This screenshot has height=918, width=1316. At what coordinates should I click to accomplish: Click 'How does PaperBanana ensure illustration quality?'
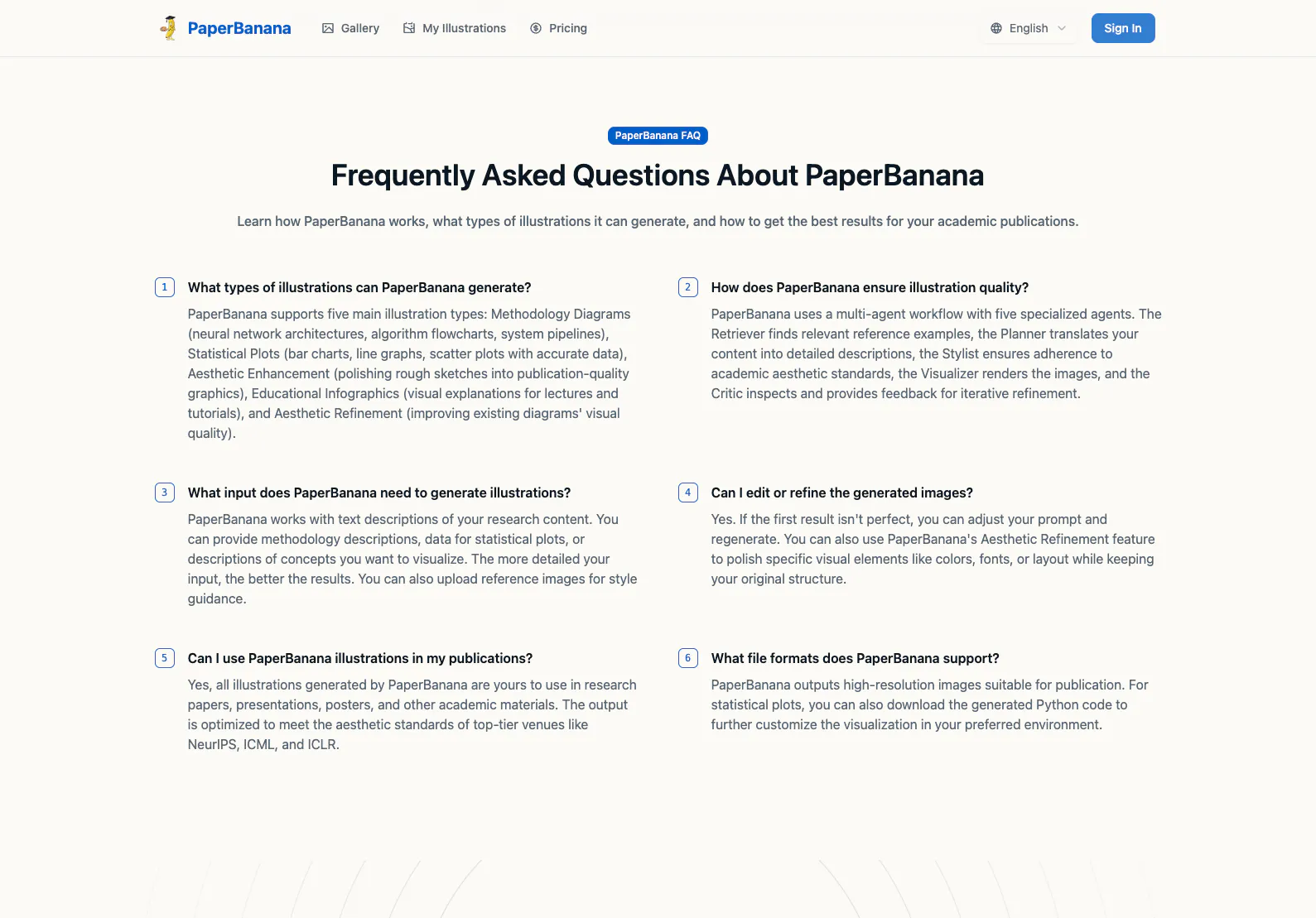(870, 287)
